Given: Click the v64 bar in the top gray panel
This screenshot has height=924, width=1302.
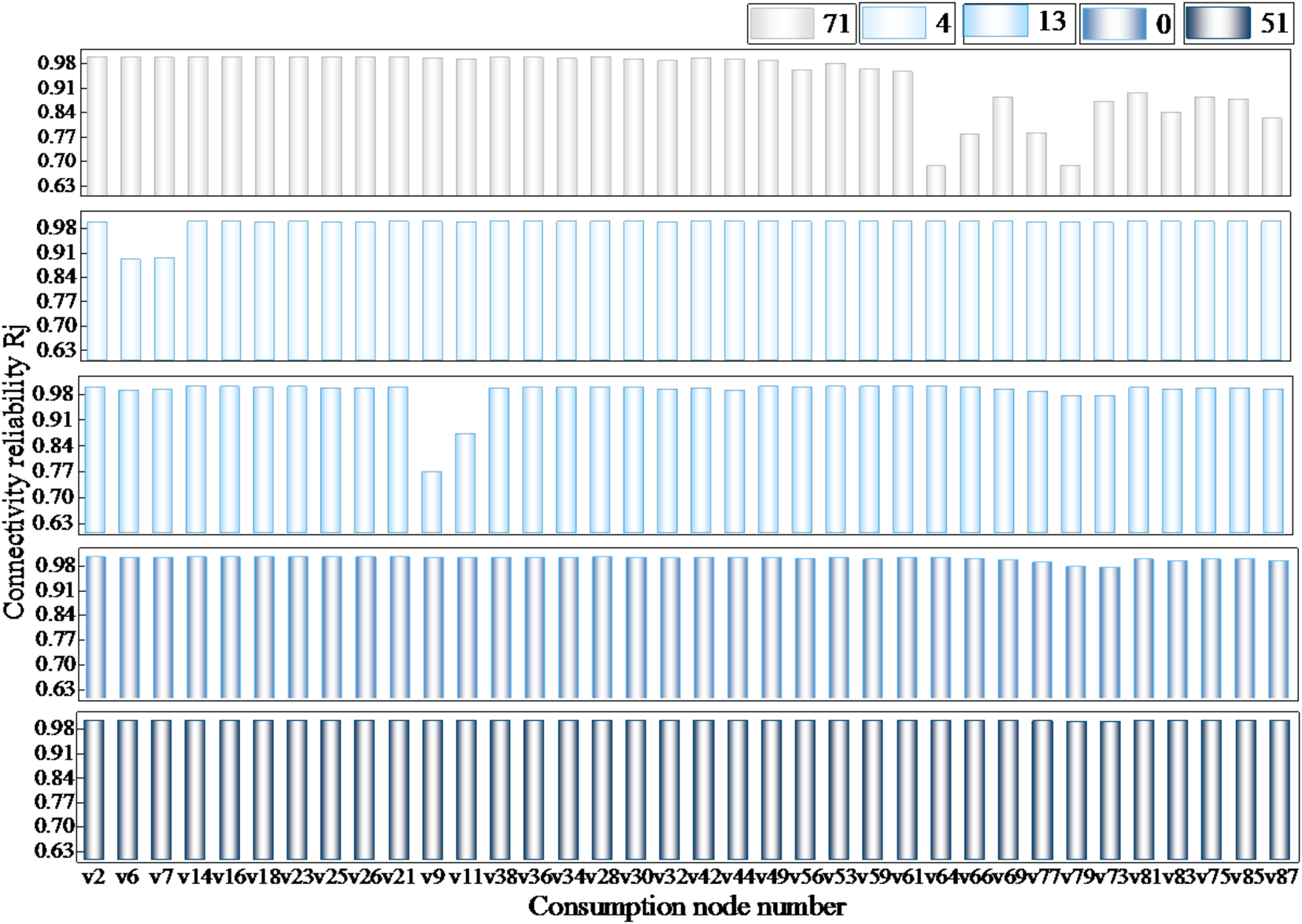Looking at the screenshot, I should coord(935,180).
